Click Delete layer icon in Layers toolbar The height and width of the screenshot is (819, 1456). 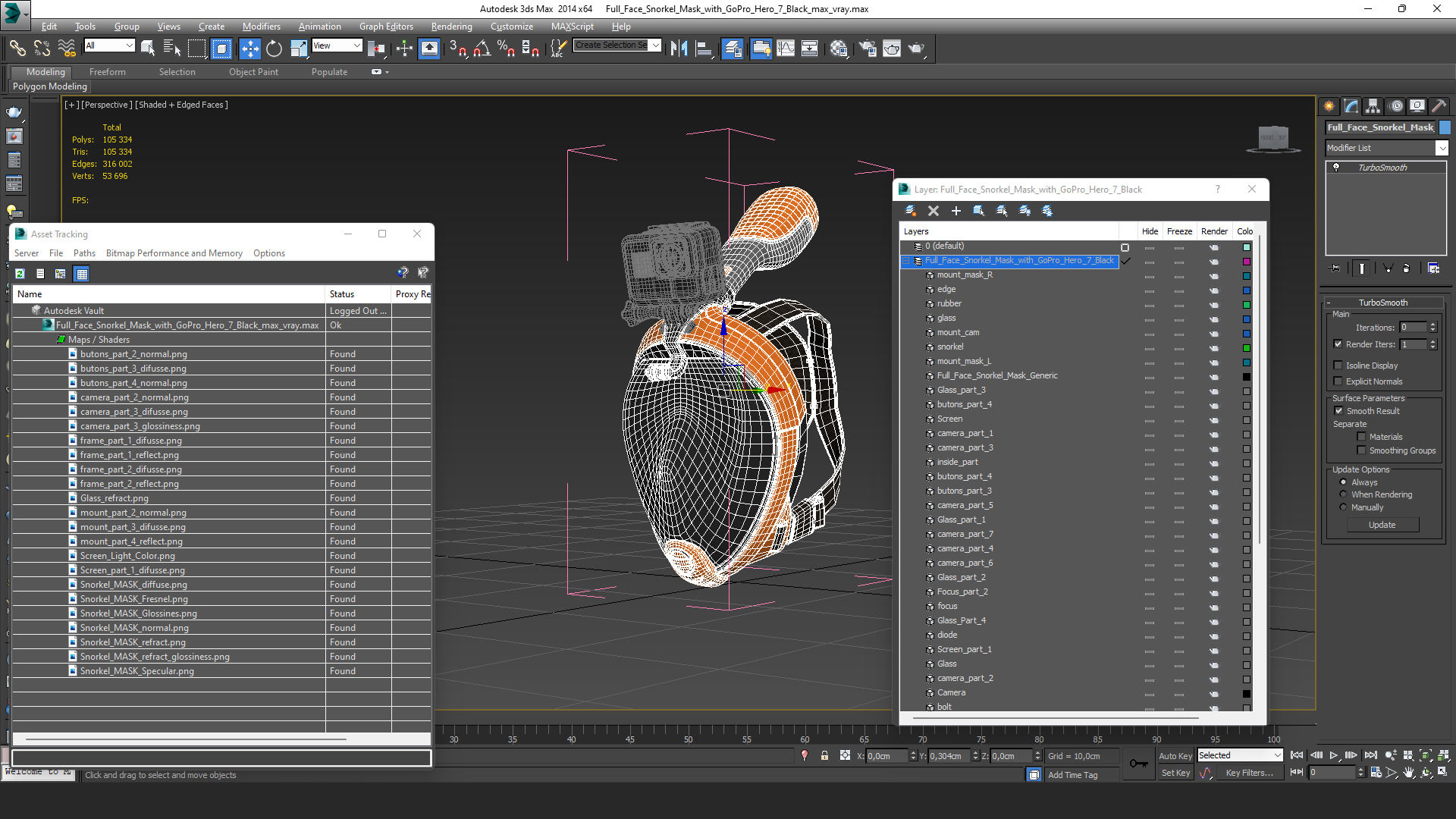point(934,211)
